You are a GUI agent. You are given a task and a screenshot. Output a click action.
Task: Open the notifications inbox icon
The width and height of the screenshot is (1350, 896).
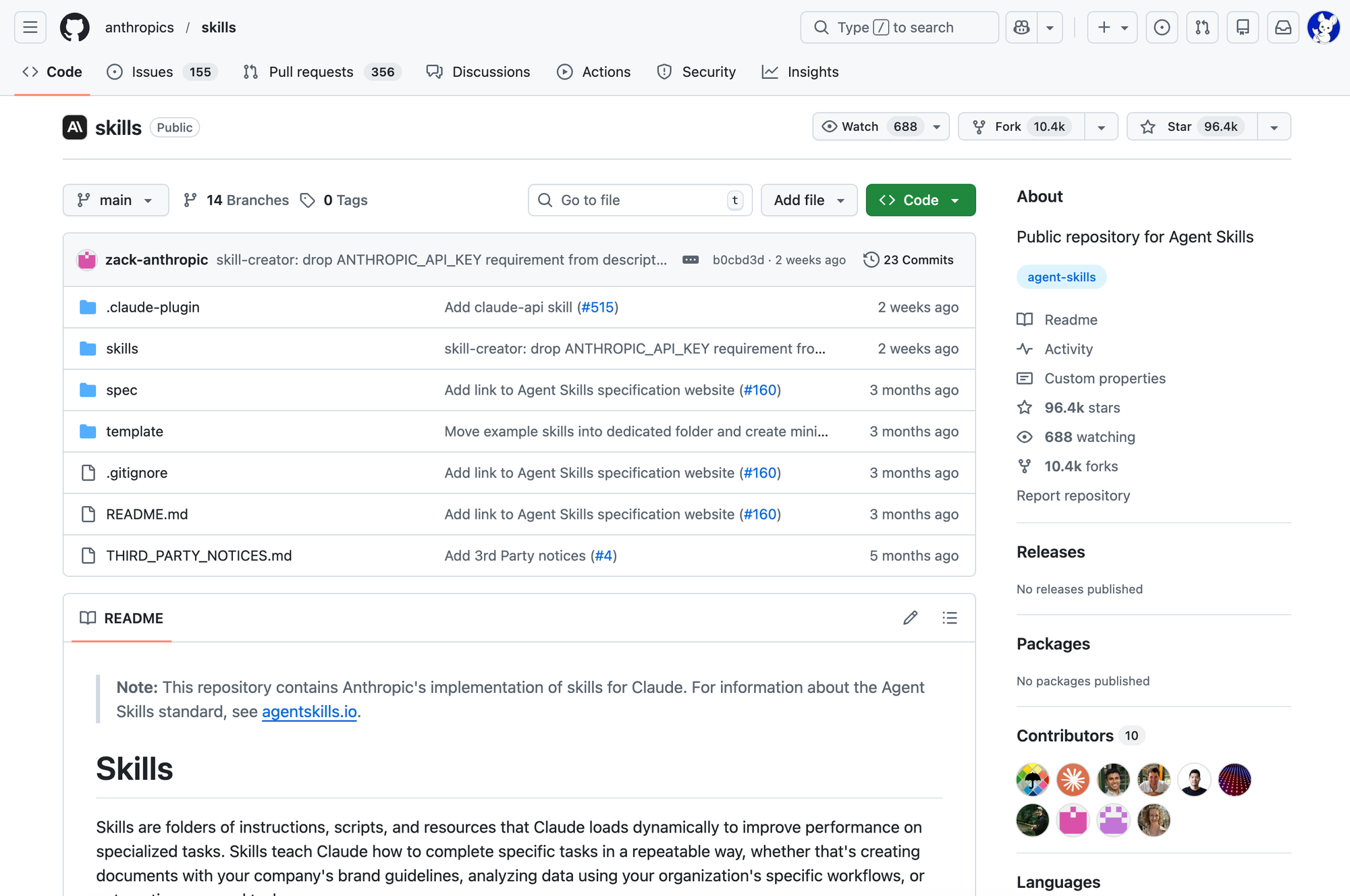tap(1282, 28)
